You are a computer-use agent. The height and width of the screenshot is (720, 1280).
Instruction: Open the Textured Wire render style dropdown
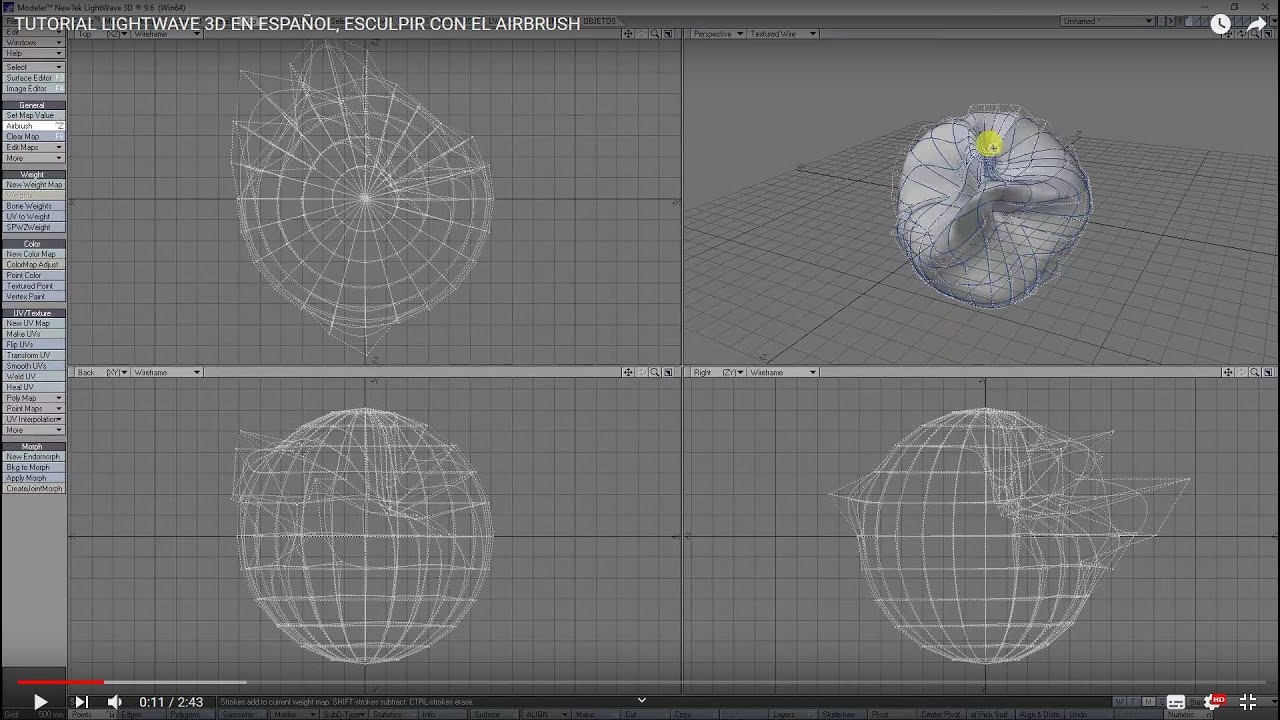coord(783,34)
